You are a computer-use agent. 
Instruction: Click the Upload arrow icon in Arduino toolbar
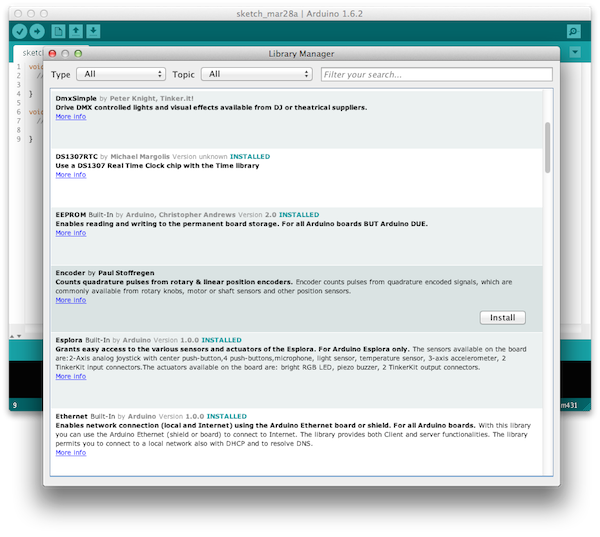pyautogui.click(x=37, y=31)
